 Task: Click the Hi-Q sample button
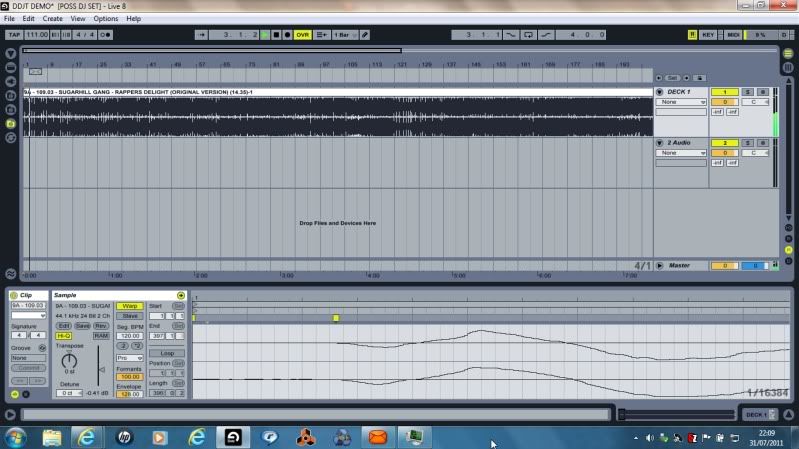tap(63, 336)
